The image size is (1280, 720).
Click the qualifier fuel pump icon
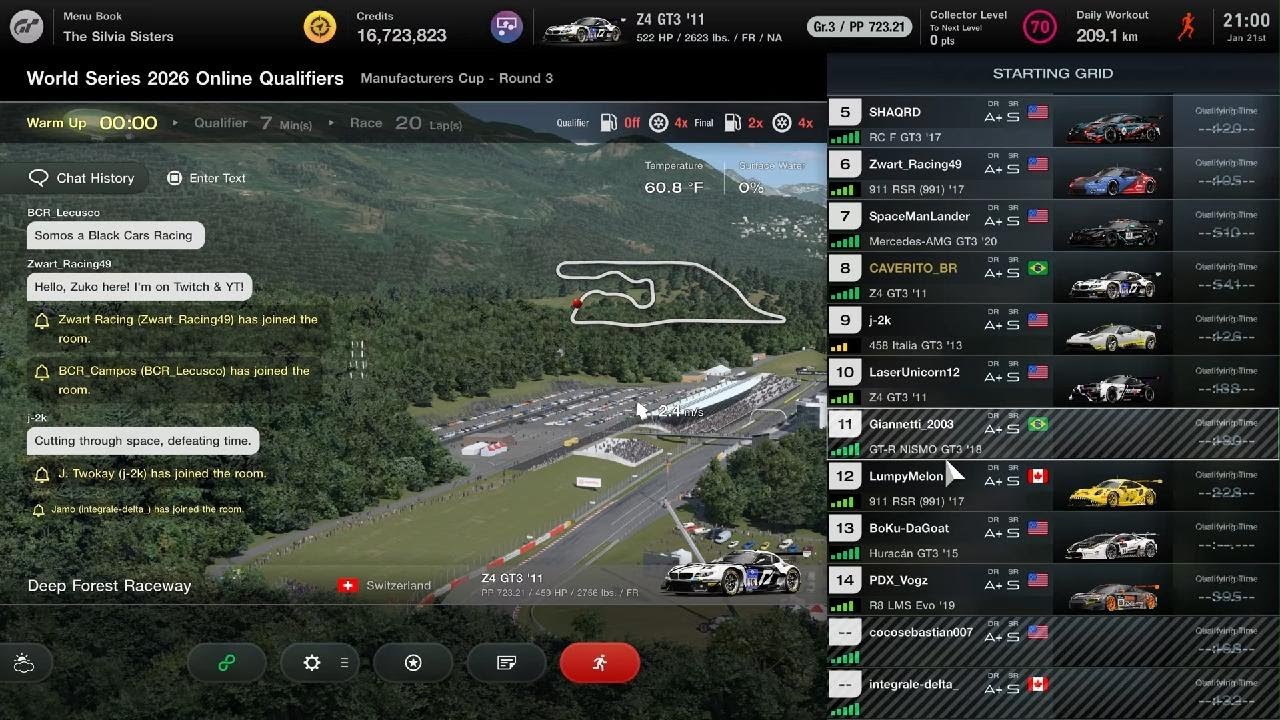[x=608, y=123]
